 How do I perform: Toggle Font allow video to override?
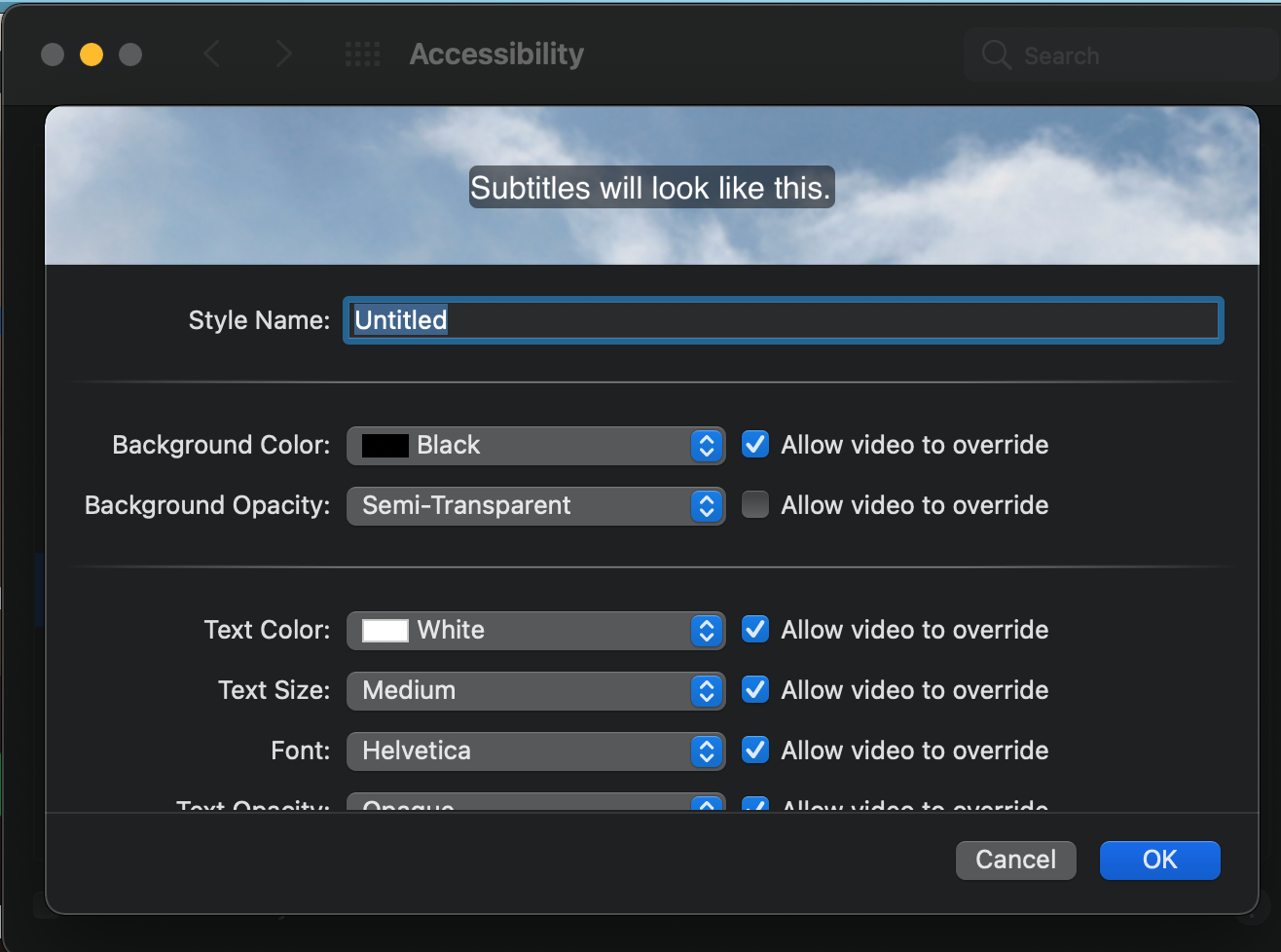point(755,751)
